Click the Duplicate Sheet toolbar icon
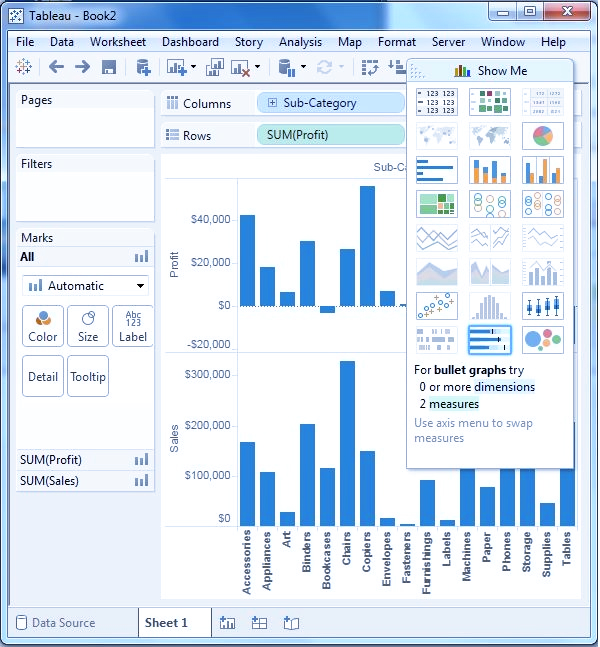The height and width of the screenshot is (647, 600). (x=215, y=67)
